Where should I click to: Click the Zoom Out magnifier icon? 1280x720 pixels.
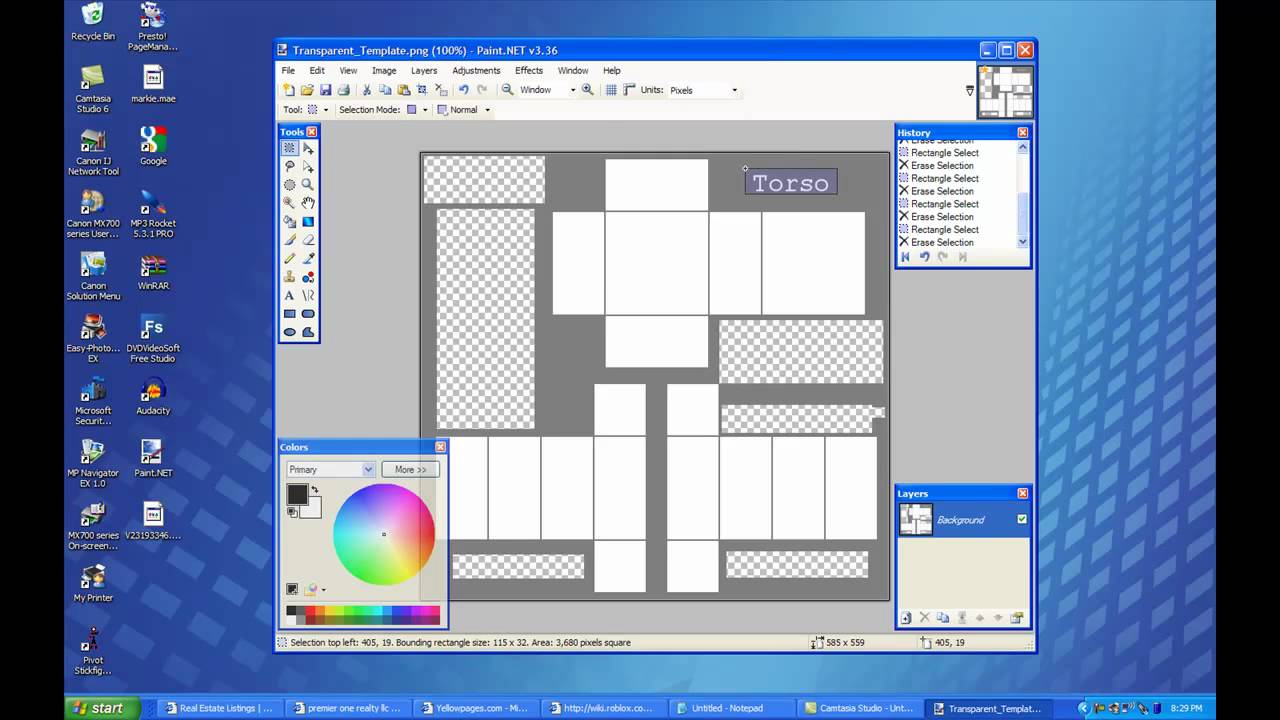tap(507, 90)
